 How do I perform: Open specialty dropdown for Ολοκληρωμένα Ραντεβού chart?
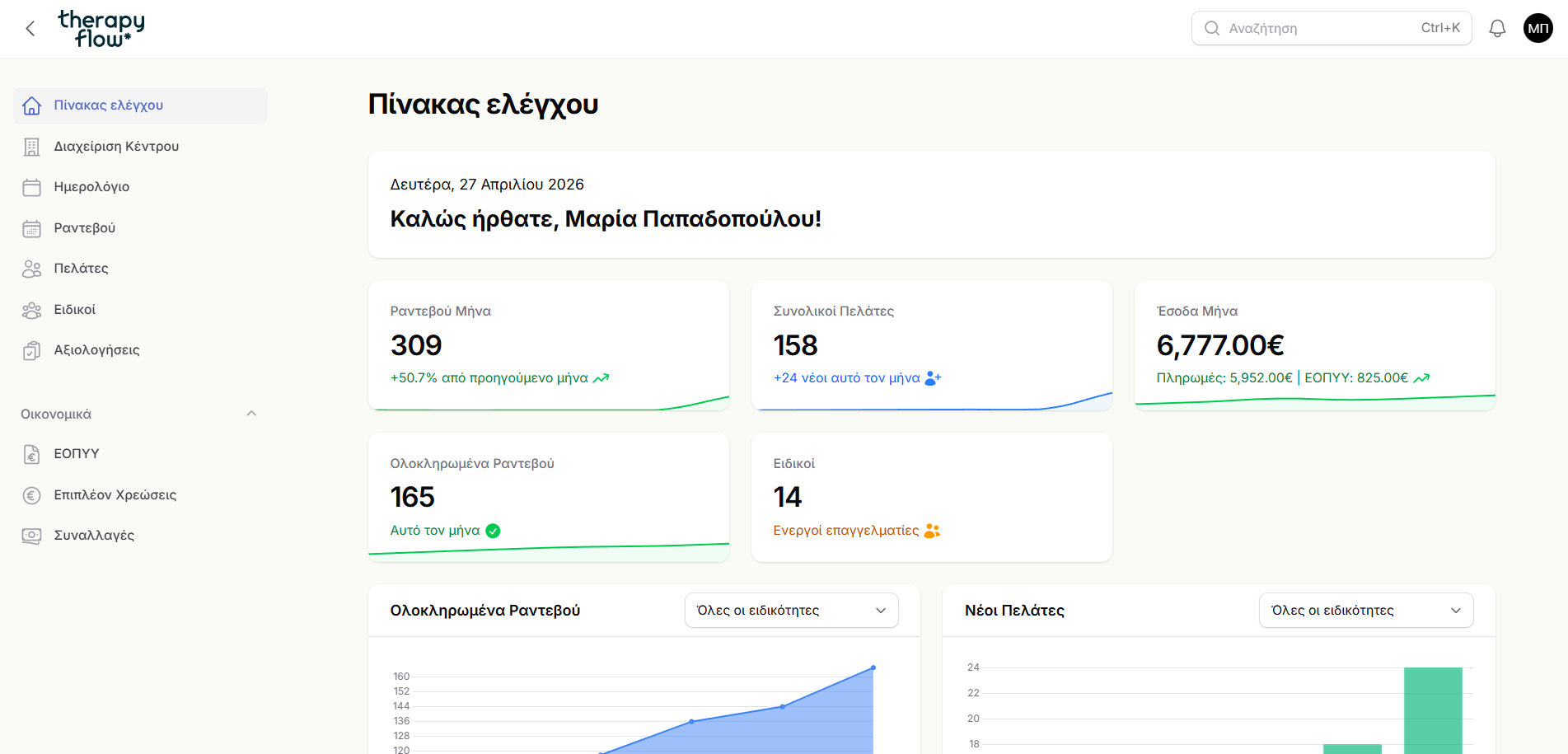click(791, 611)
